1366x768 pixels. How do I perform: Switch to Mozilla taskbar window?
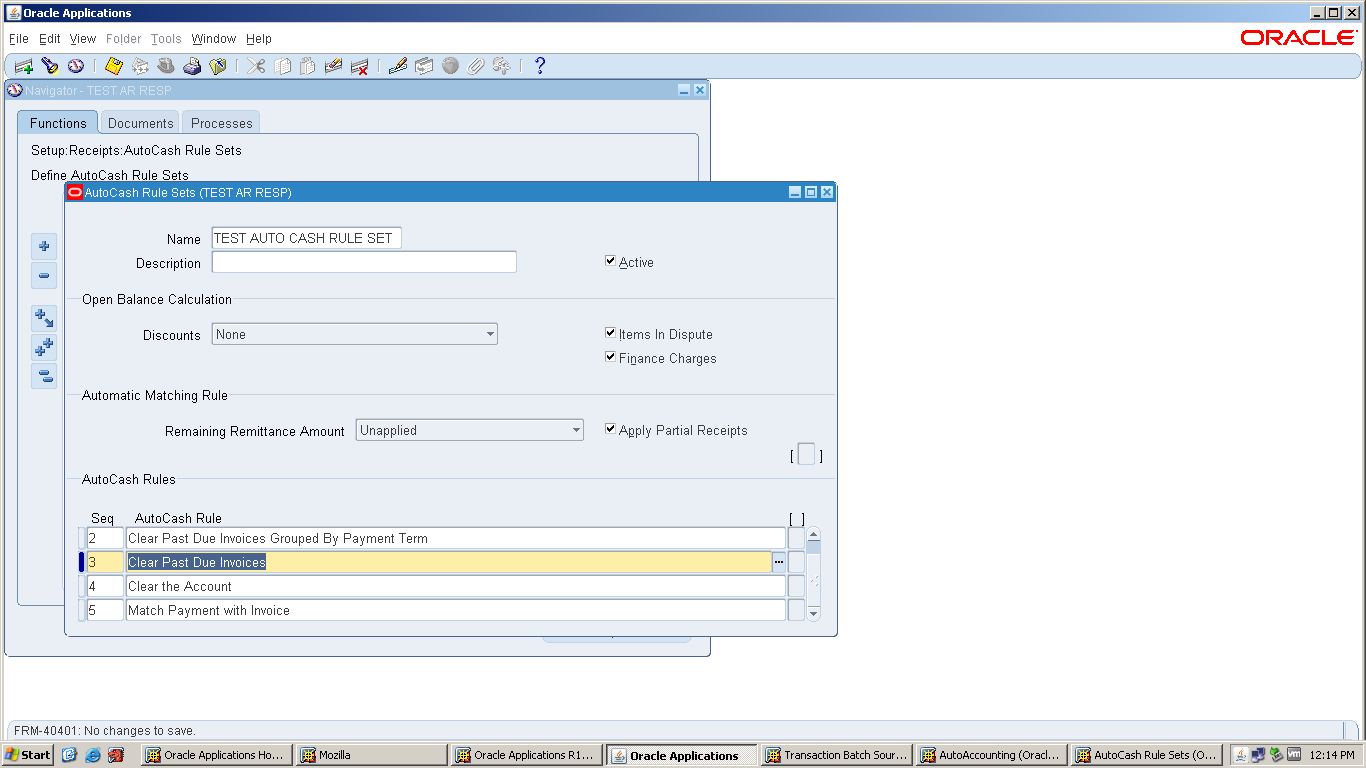[x=373, y=755]
